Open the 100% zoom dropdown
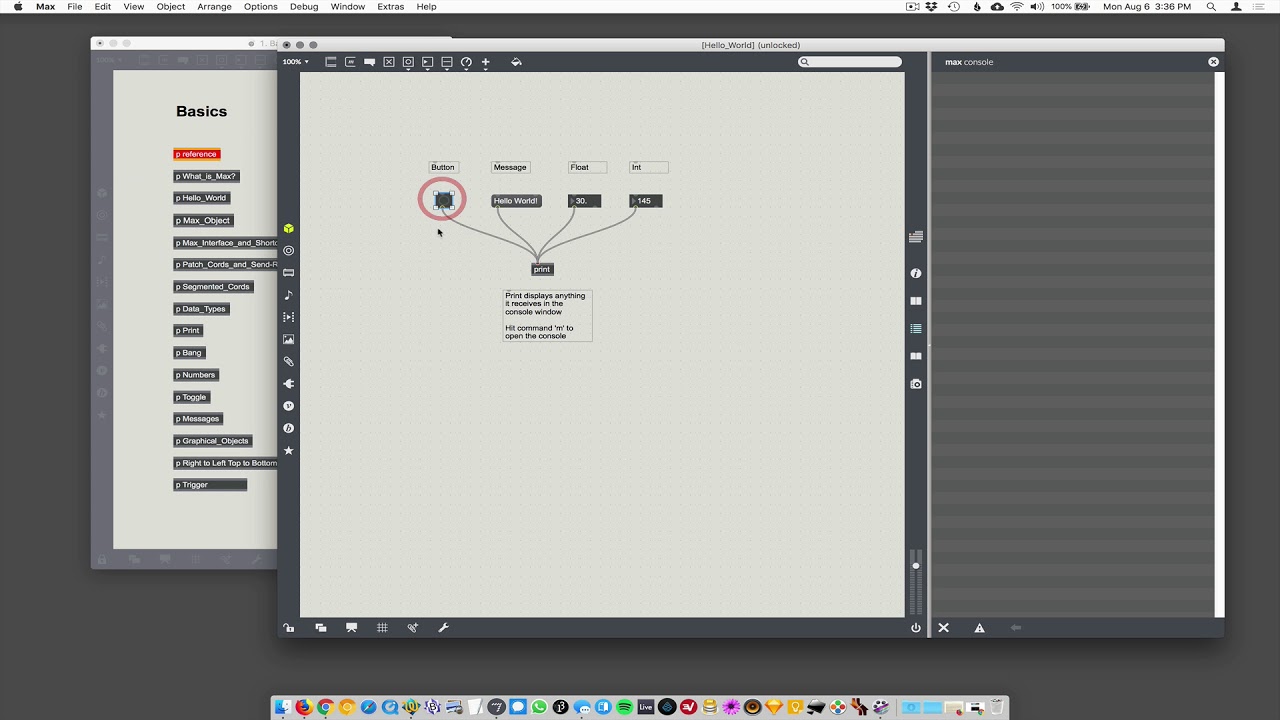The height and width of the screenshot is (720, 1280). [295, 62]
